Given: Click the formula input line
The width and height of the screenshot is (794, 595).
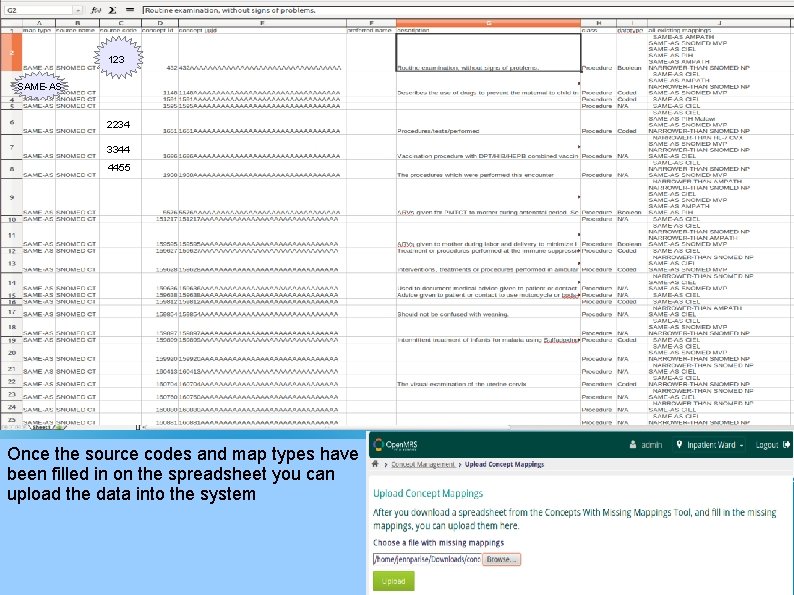Looking at the screenshot, I should 467,10.
